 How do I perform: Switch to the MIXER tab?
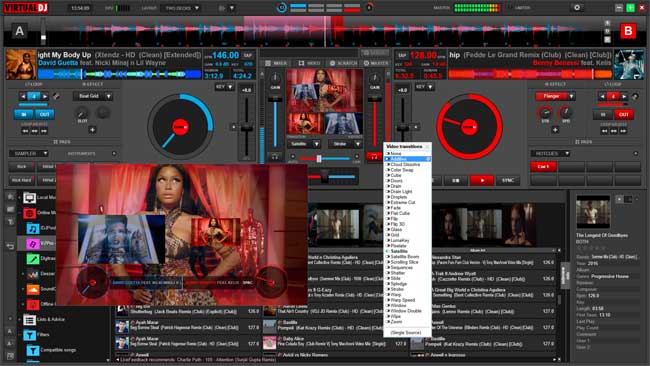coord(276,63)
